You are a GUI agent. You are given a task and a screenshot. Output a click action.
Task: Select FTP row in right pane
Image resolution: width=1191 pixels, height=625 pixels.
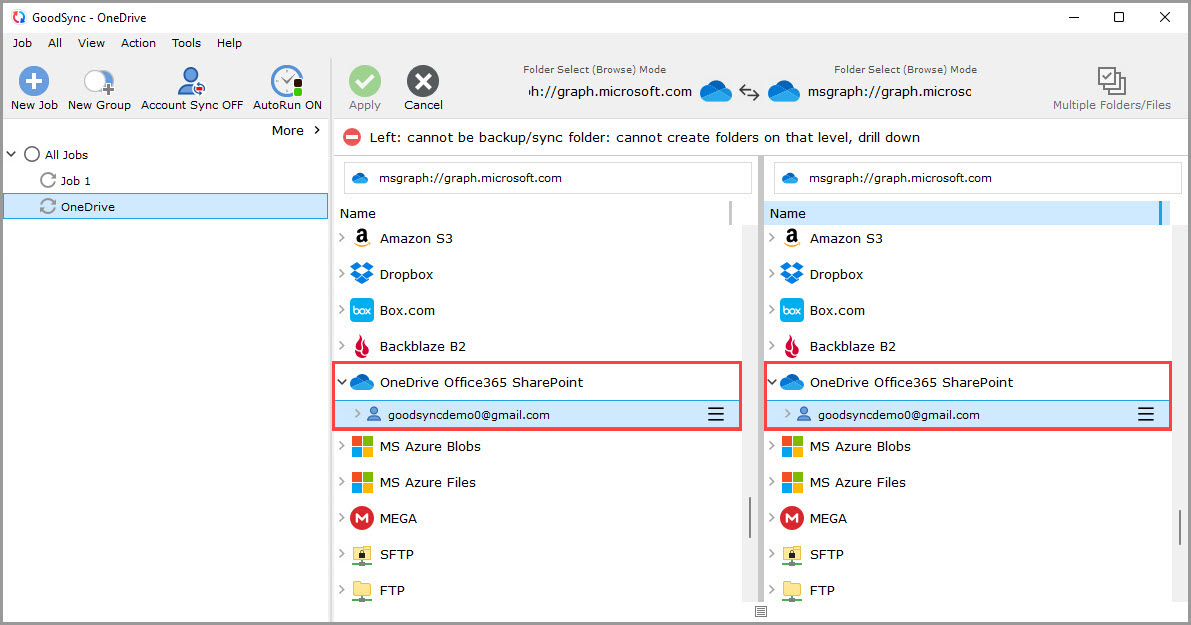968,590
